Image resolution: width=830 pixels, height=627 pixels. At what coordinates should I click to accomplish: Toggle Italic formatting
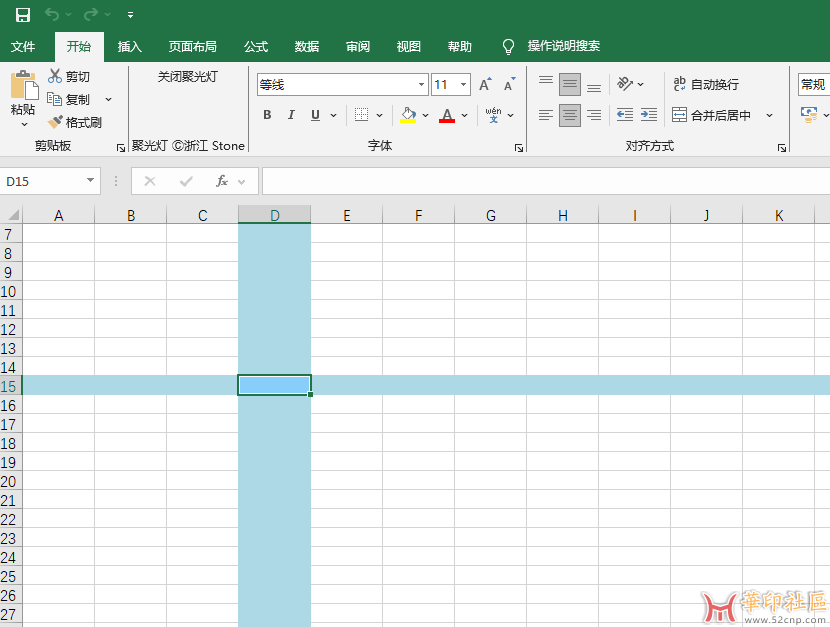[x=291, y=115]
